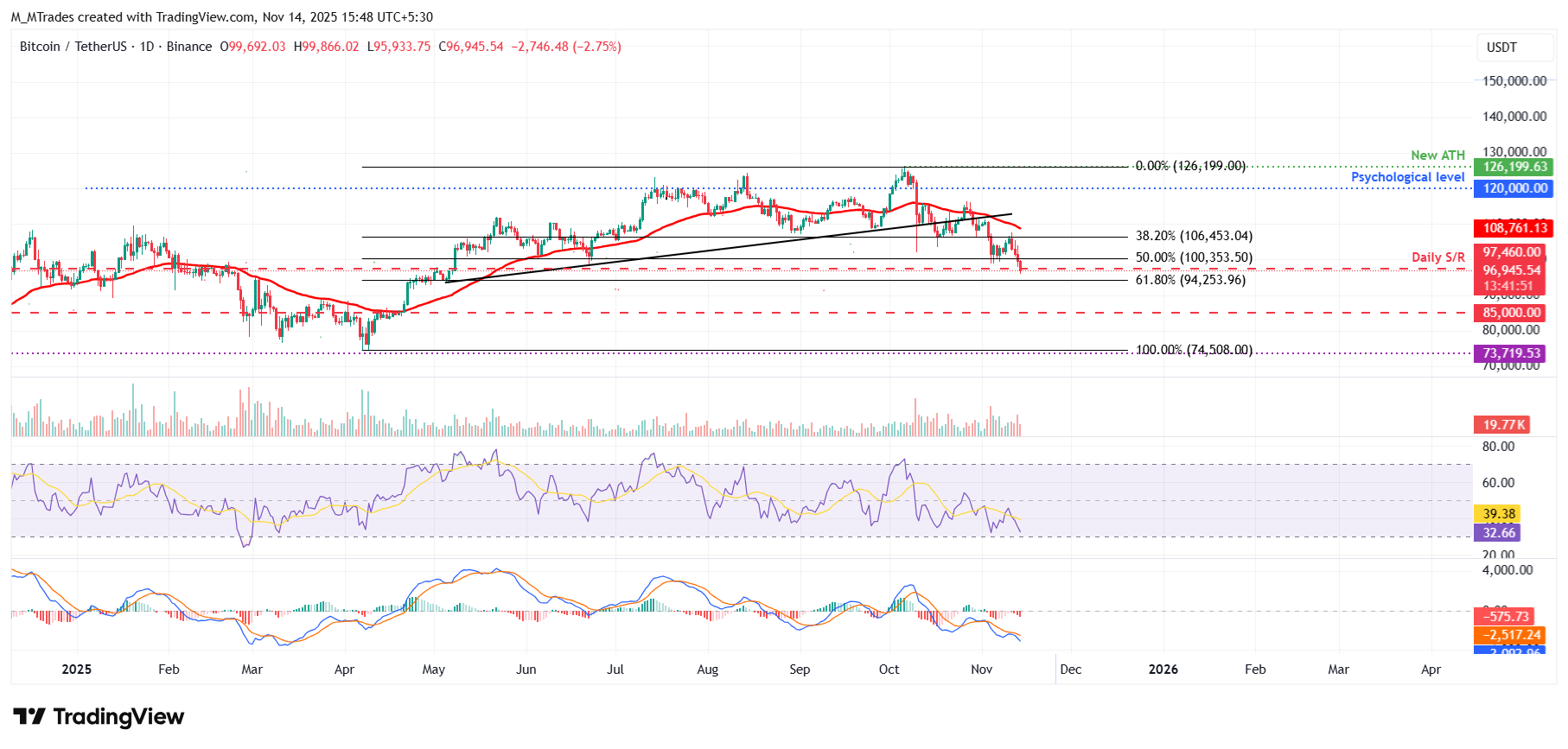Click the orange -2,517.24 MACD signal tag
The width and height of the screenshot is (1568, 749).
[1512, 635]
